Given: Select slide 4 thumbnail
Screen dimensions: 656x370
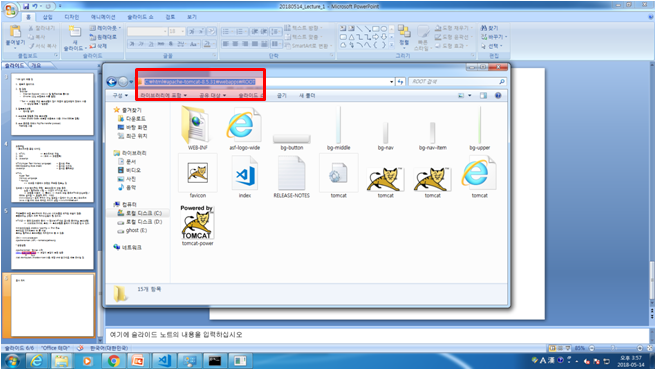Looking at the screenshot, I should 53,171.
